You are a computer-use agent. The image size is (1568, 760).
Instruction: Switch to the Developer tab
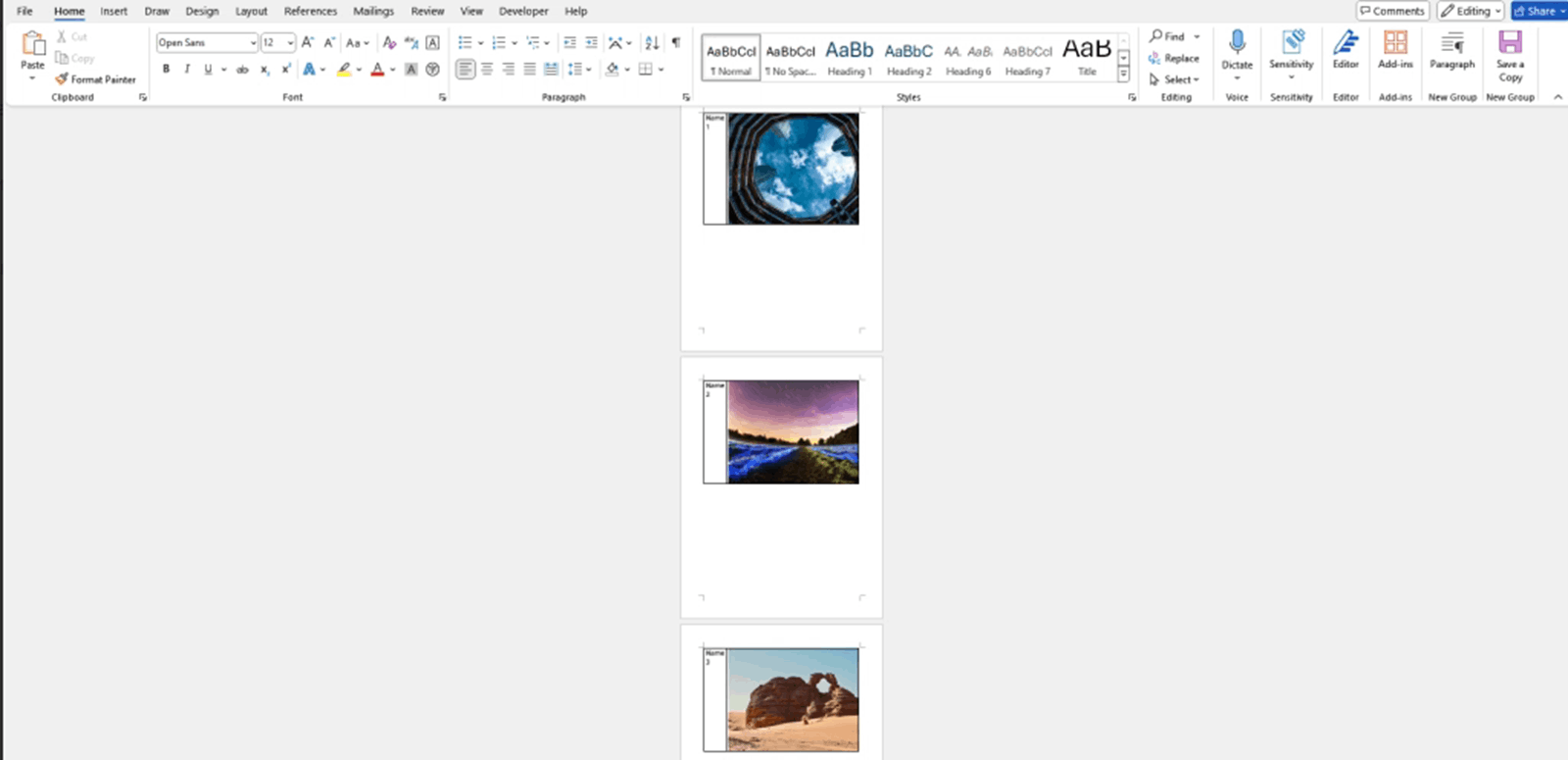[x=523, y=11]
